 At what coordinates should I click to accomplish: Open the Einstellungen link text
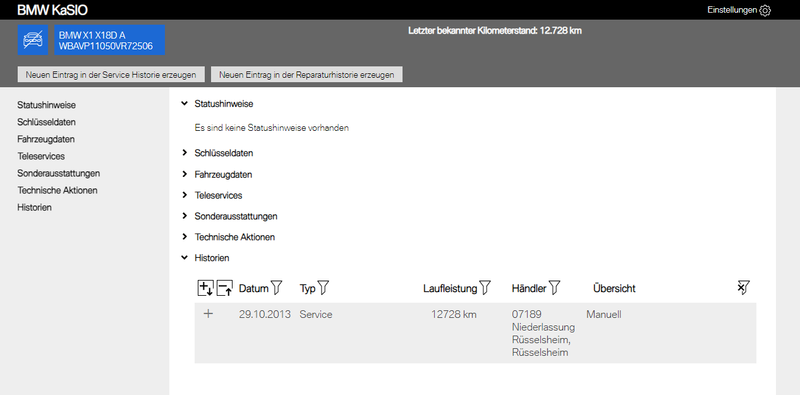(732, 10)
